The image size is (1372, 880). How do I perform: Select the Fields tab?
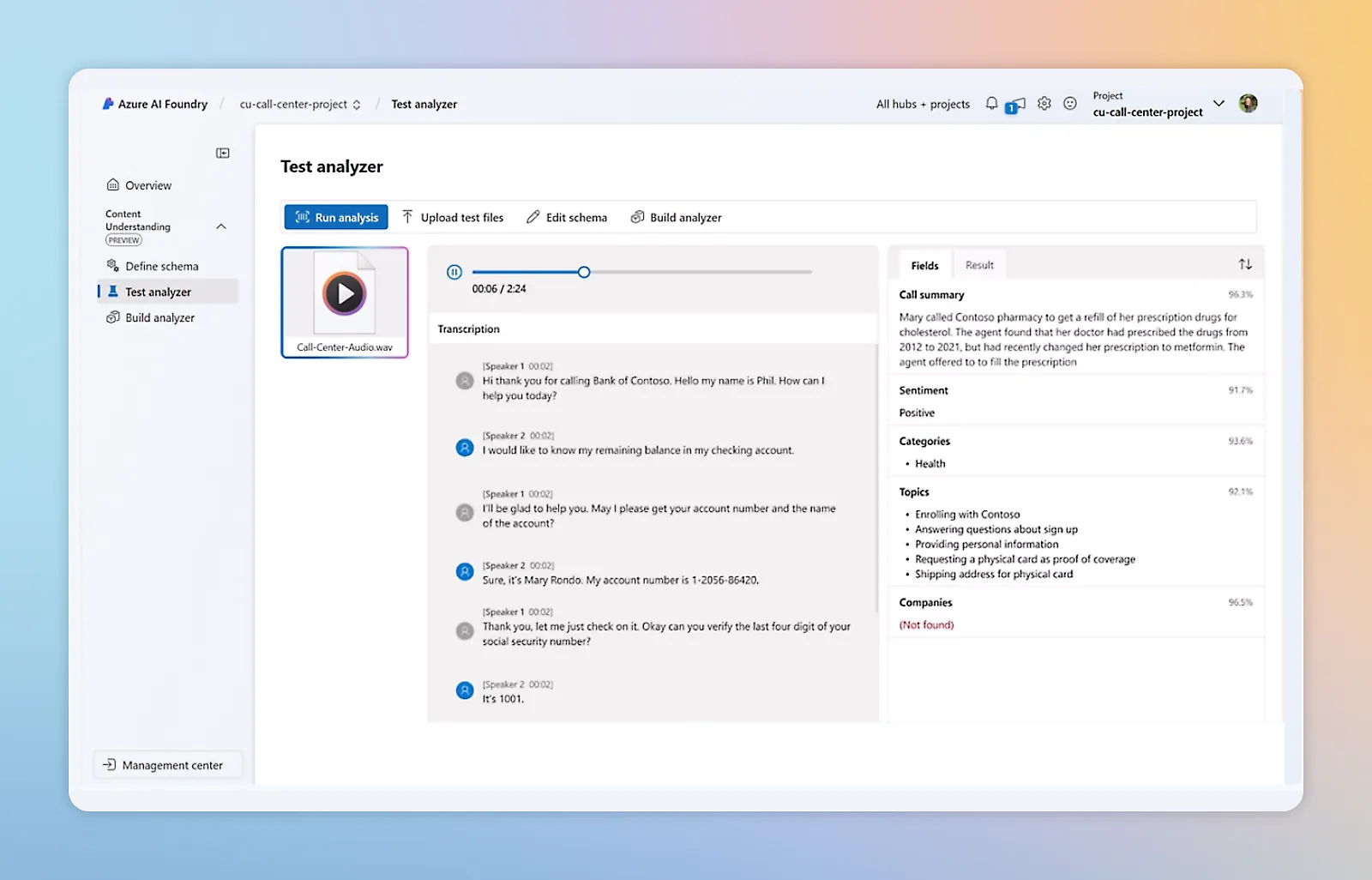point(924,266)
